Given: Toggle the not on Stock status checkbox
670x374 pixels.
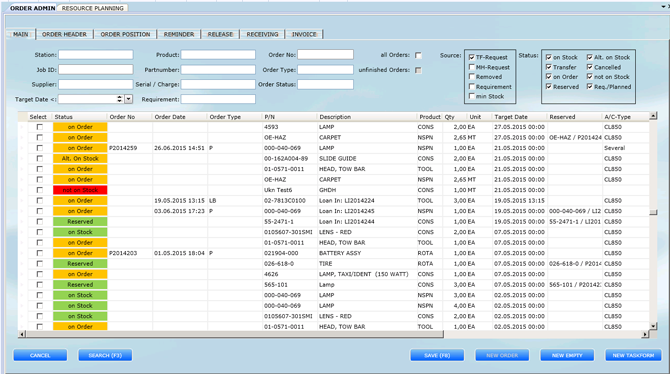Looking at the screenshot, I should 590,77.
